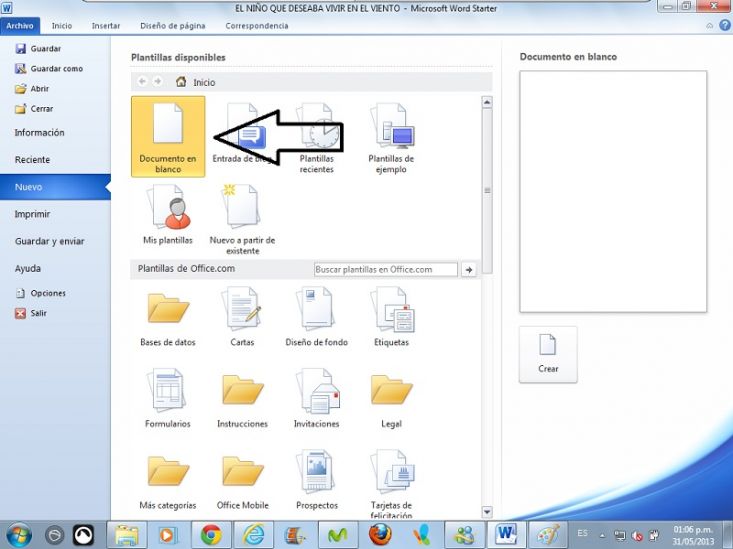733x549 pixels.
Task: Open the Etiquetas templates
Action: 391,317
